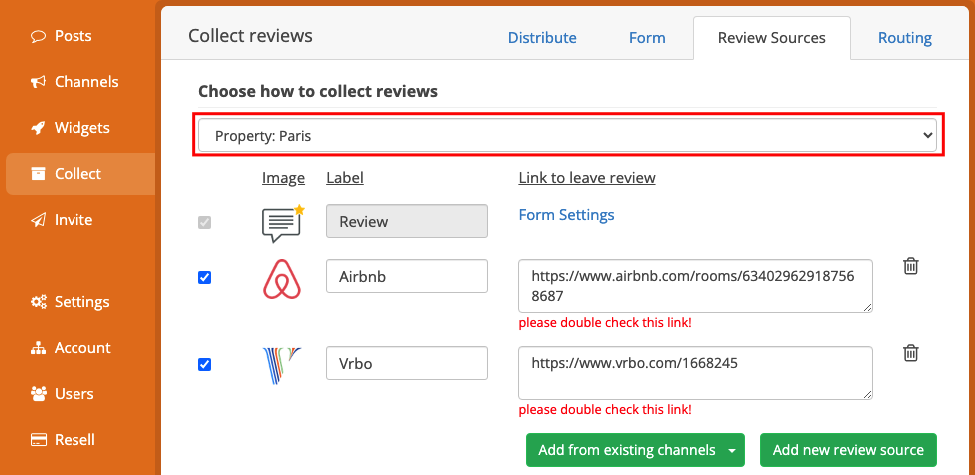The image size is (975, 475).
Task: Switch to the Routing tab
Action: pyautogui.click(x=905, y=38)
